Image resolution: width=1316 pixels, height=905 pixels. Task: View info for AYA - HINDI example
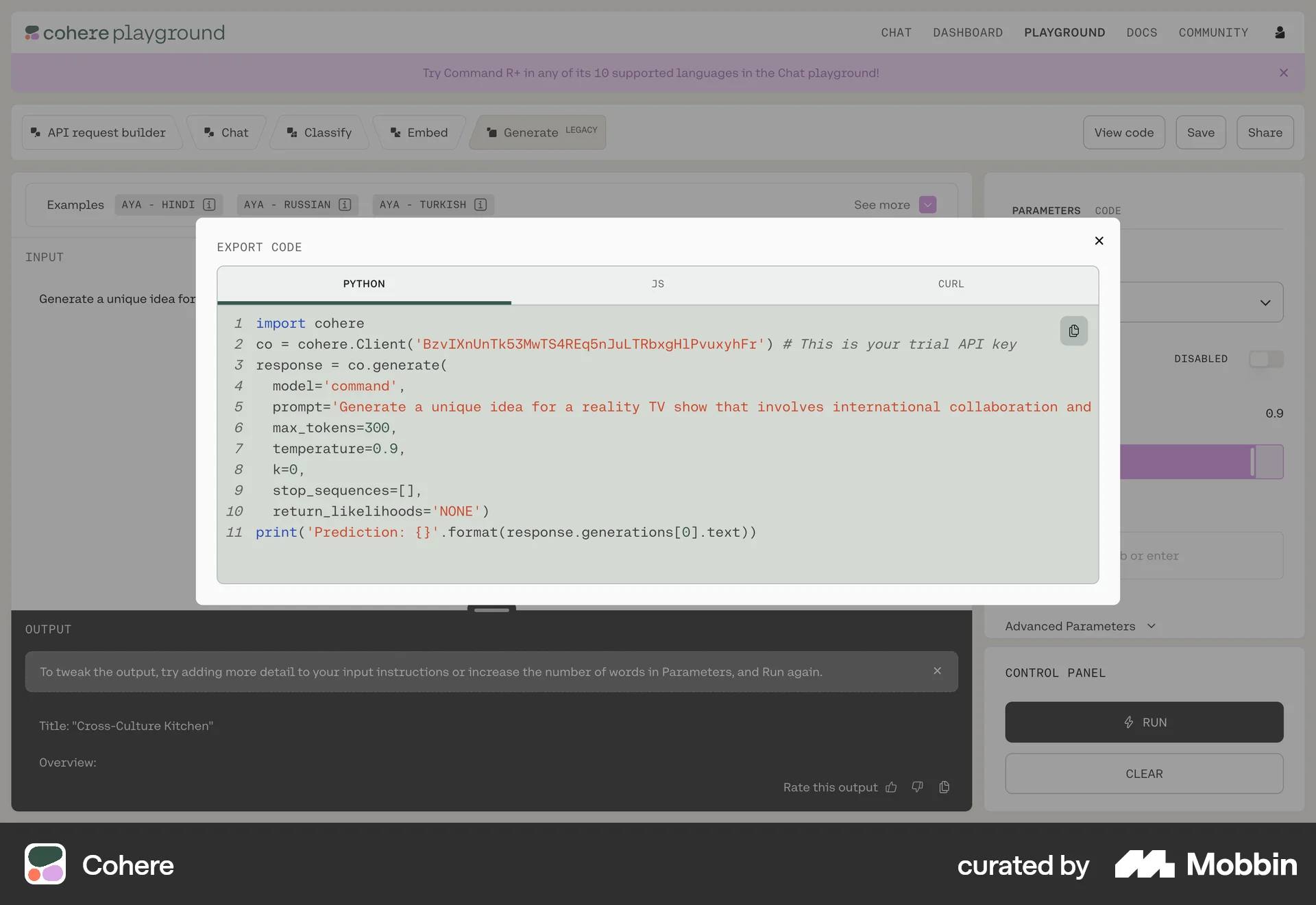click(210, 204)
